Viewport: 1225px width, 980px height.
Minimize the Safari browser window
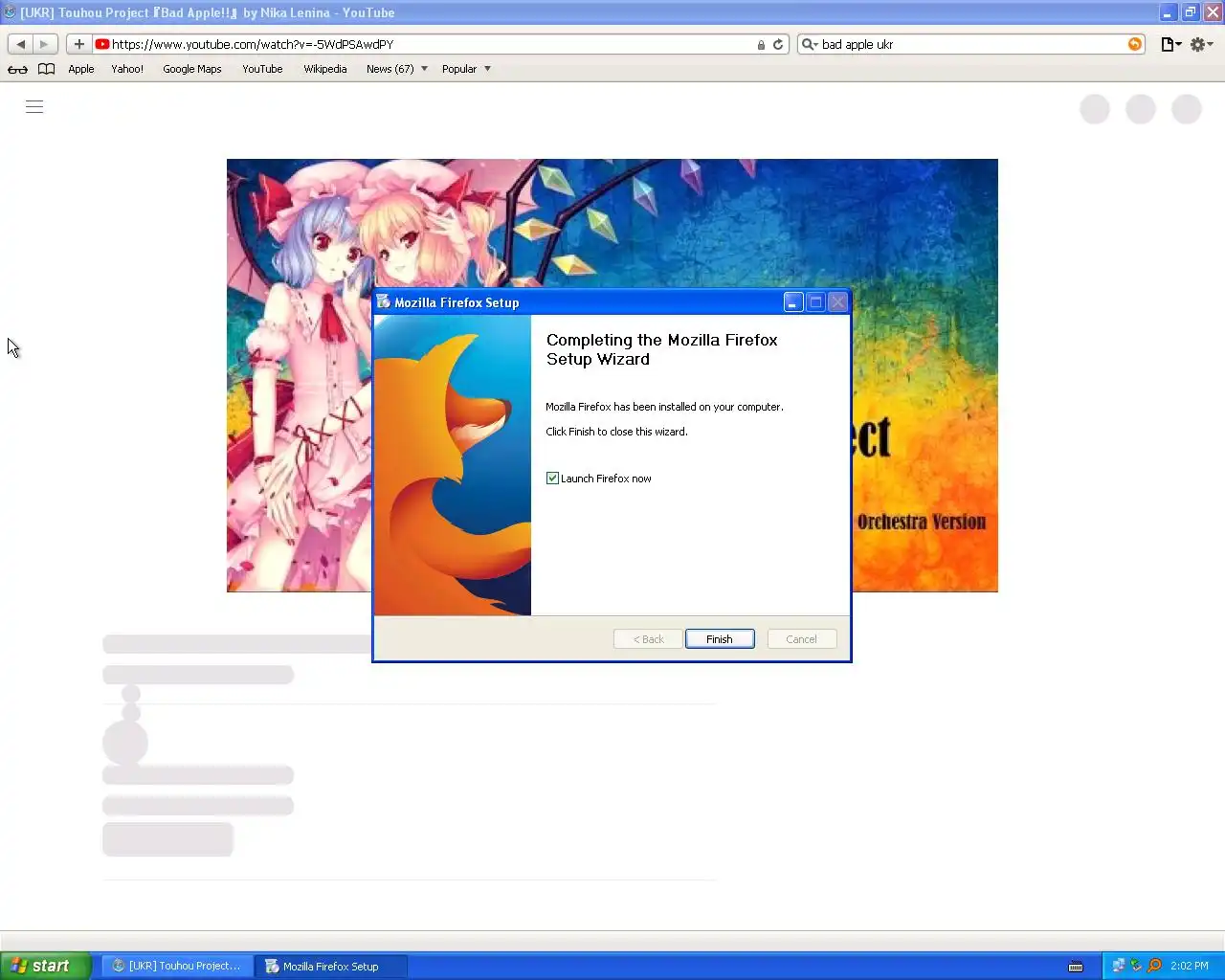(1168, 12)
